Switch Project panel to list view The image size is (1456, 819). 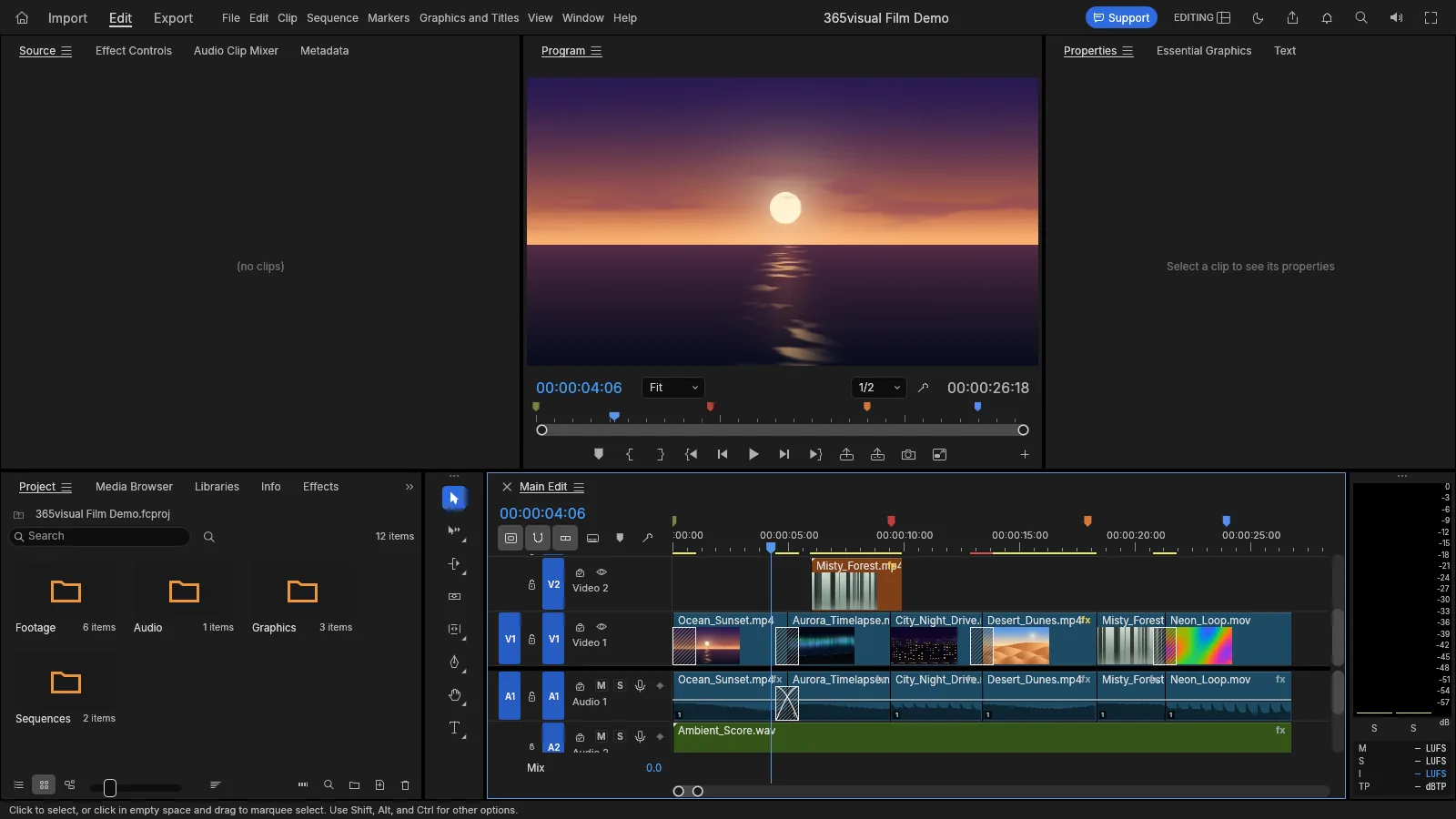[18, 784]
